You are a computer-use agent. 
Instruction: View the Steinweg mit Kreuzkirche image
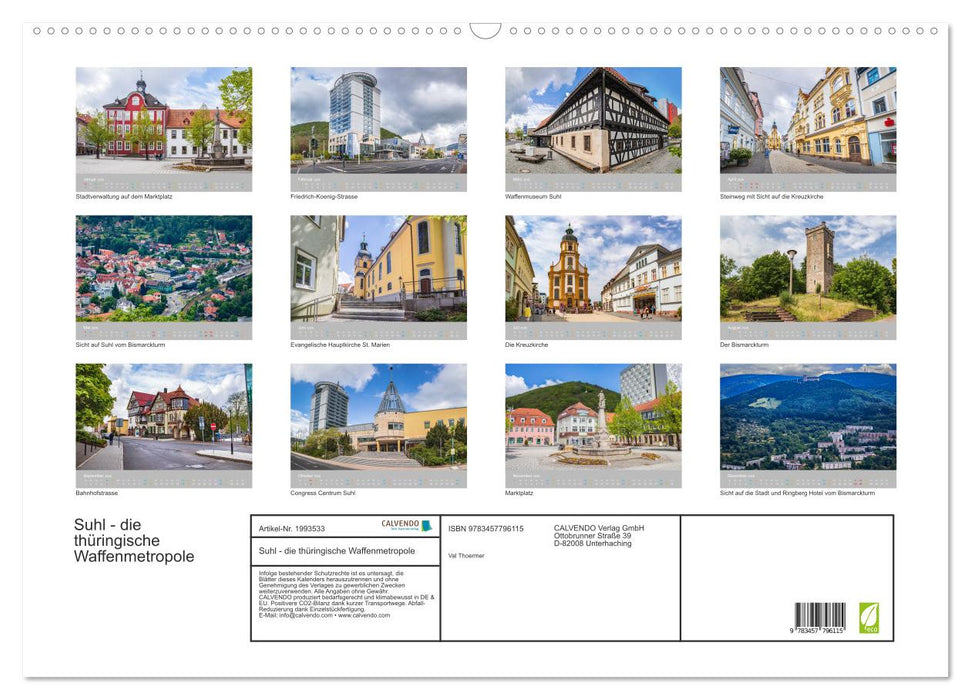(806, 125)
